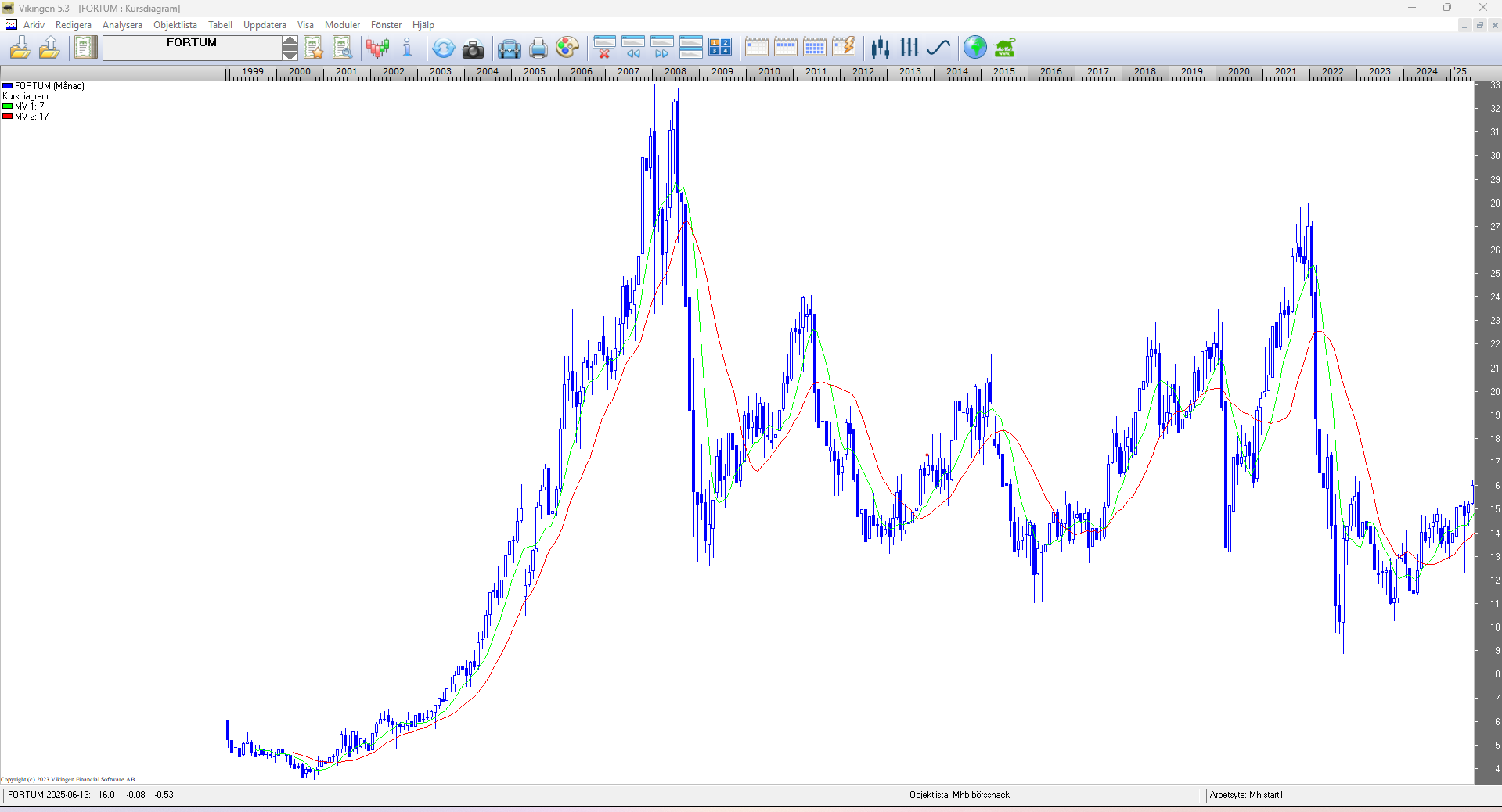
Task: Switch to candlestick chart type icon
Action: tap(881, 48)
